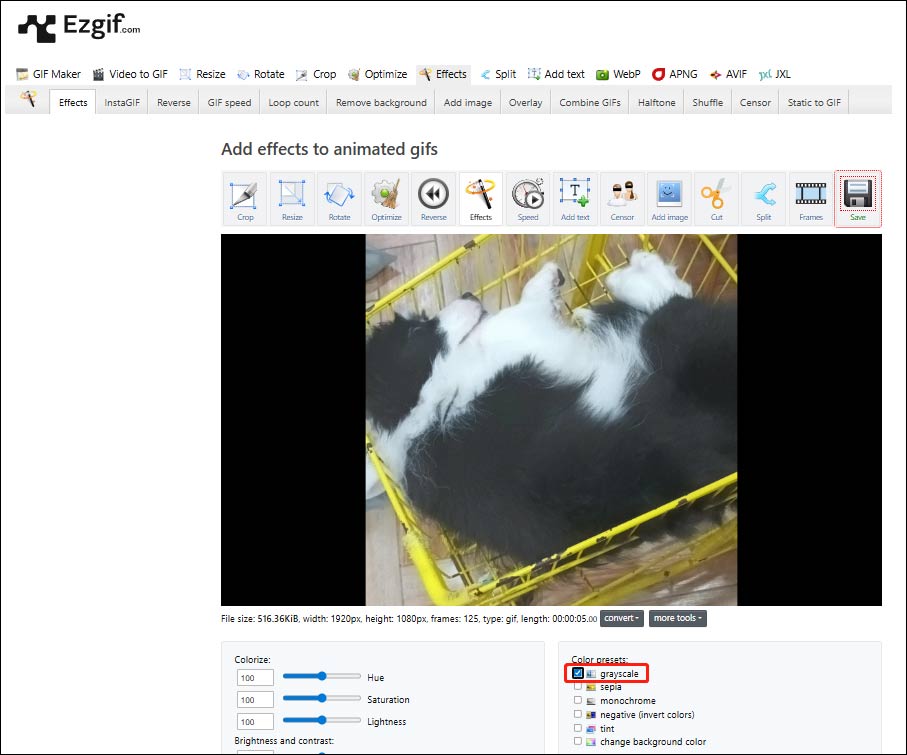Click the convert button
This screenshot has height=755, width=907.
pos(621,618)
